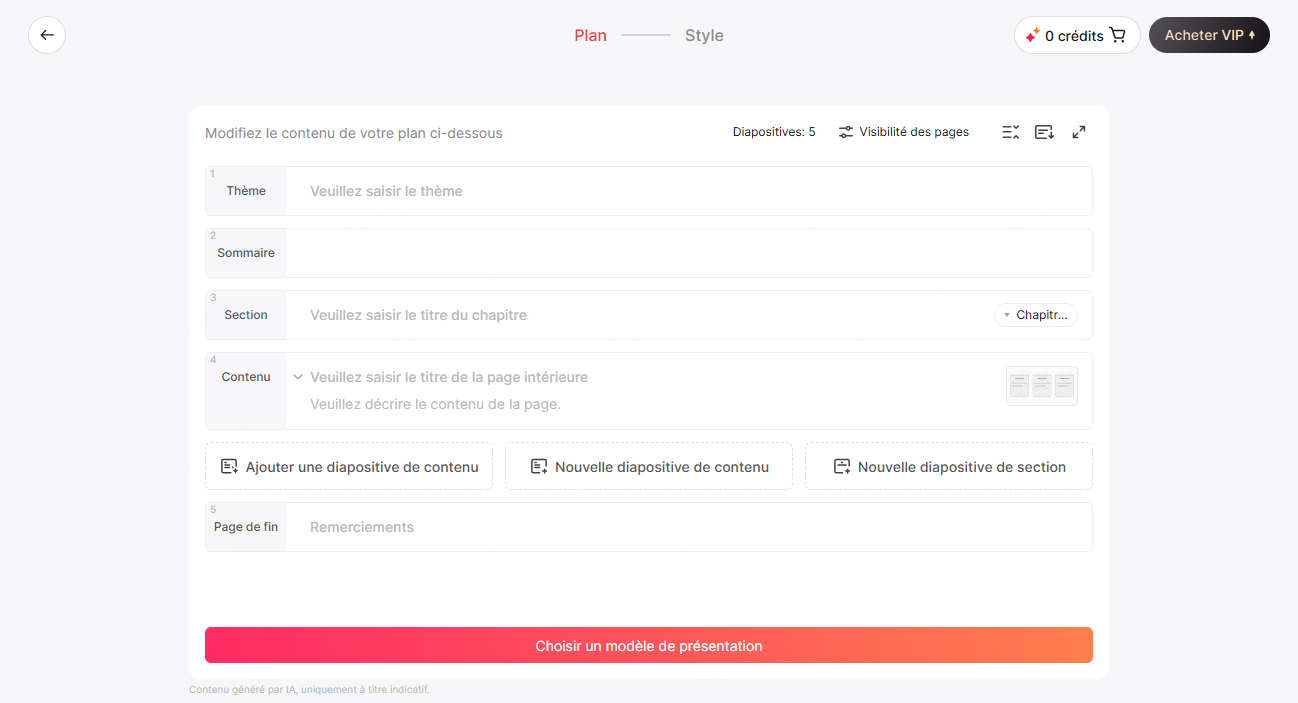Click the 0 crédits text
The width and height of the screenshot is (1298, 703).
pyautogui.click(x=1074, y=36)
